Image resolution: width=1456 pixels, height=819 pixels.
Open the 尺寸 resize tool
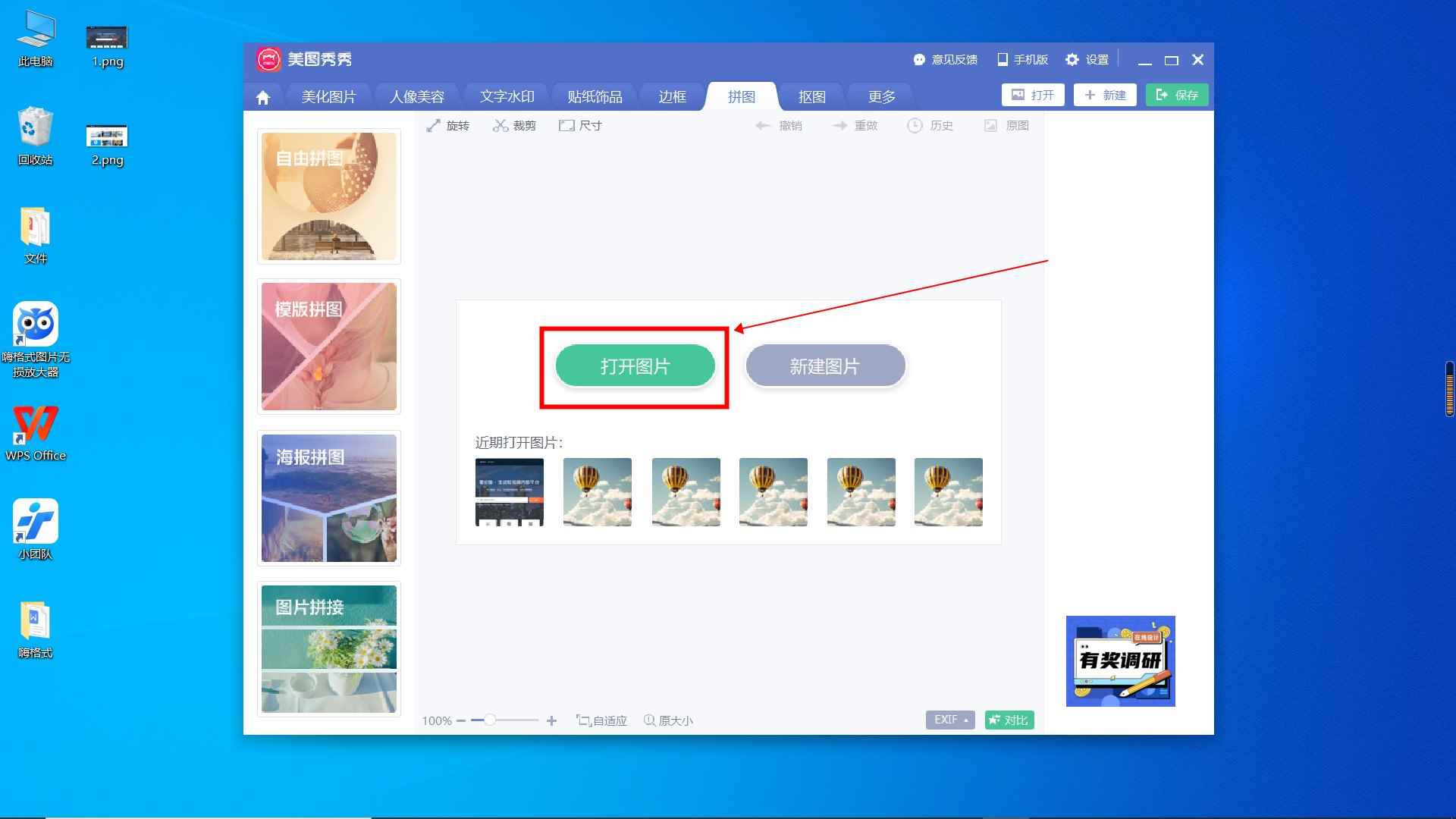coord(581,125)
